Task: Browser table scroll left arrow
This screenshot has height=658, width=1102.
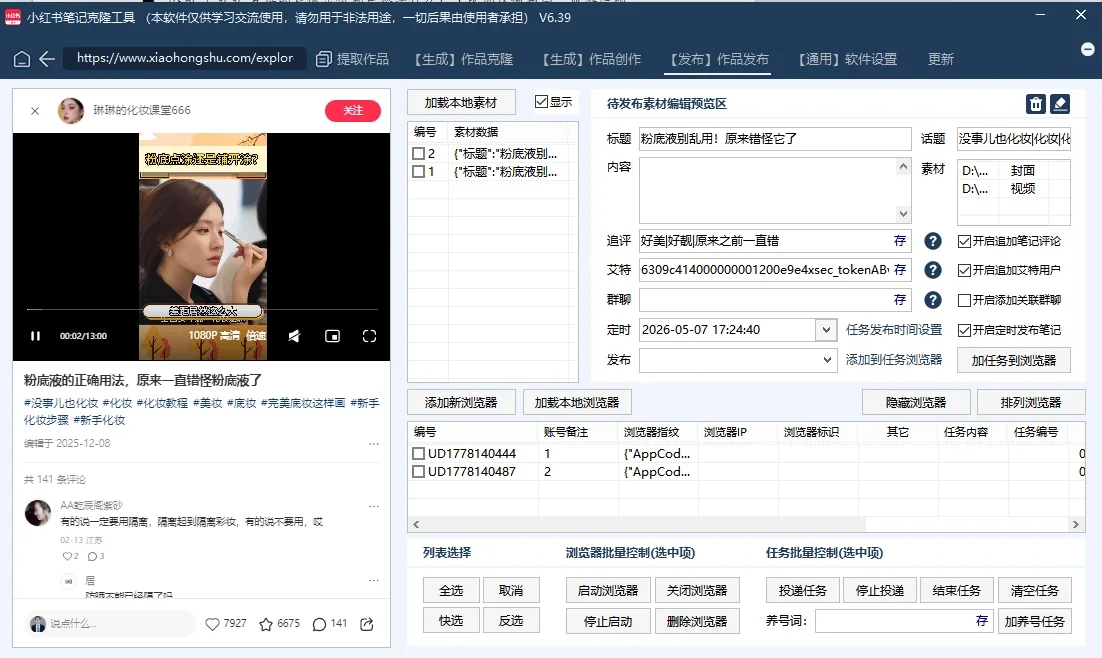Action: coord(416,524)
